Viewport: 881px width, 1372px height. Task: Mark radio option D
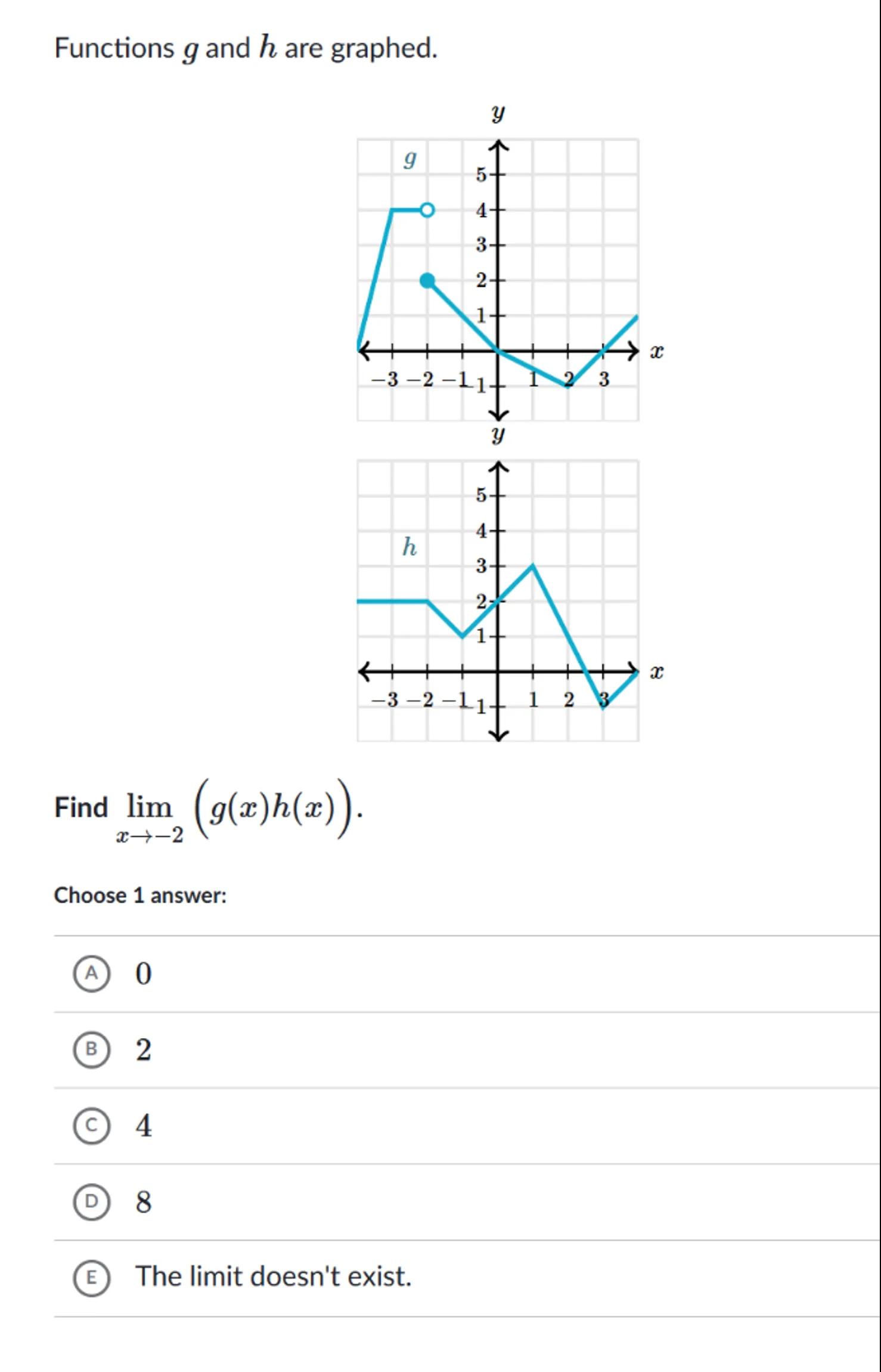91,1202
